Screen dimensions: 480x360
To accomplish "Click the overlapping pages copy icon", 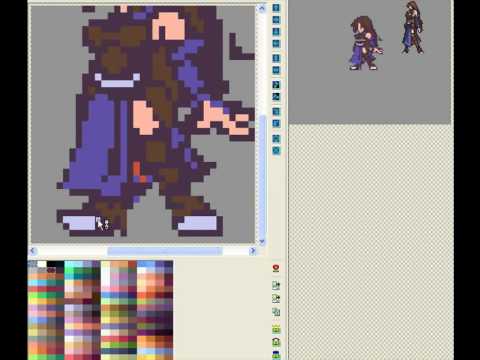I will click(x=276, y=312).
